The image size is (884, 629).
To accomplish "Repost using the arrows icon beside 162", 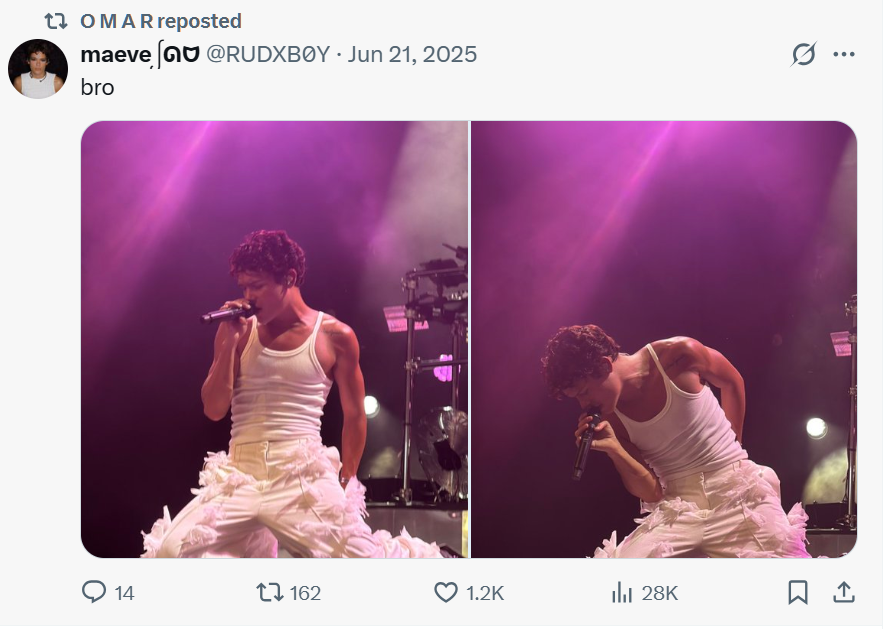I will (269, 593).
